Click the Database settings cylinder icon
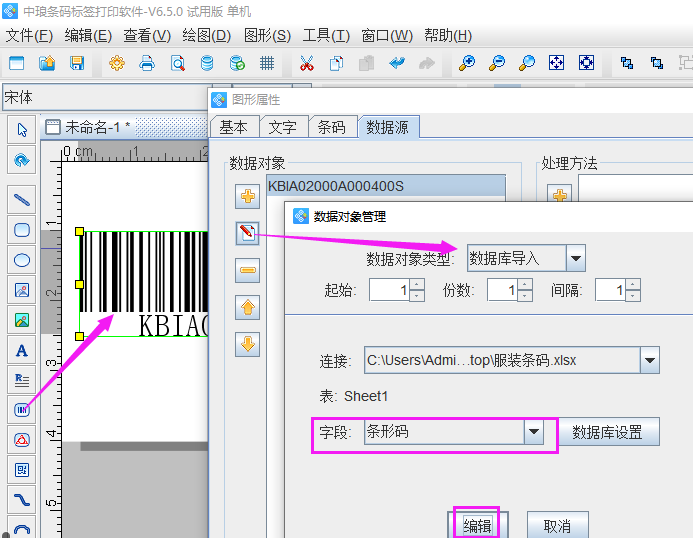This screenshot has height=538, width=693. tap(207, 63)
